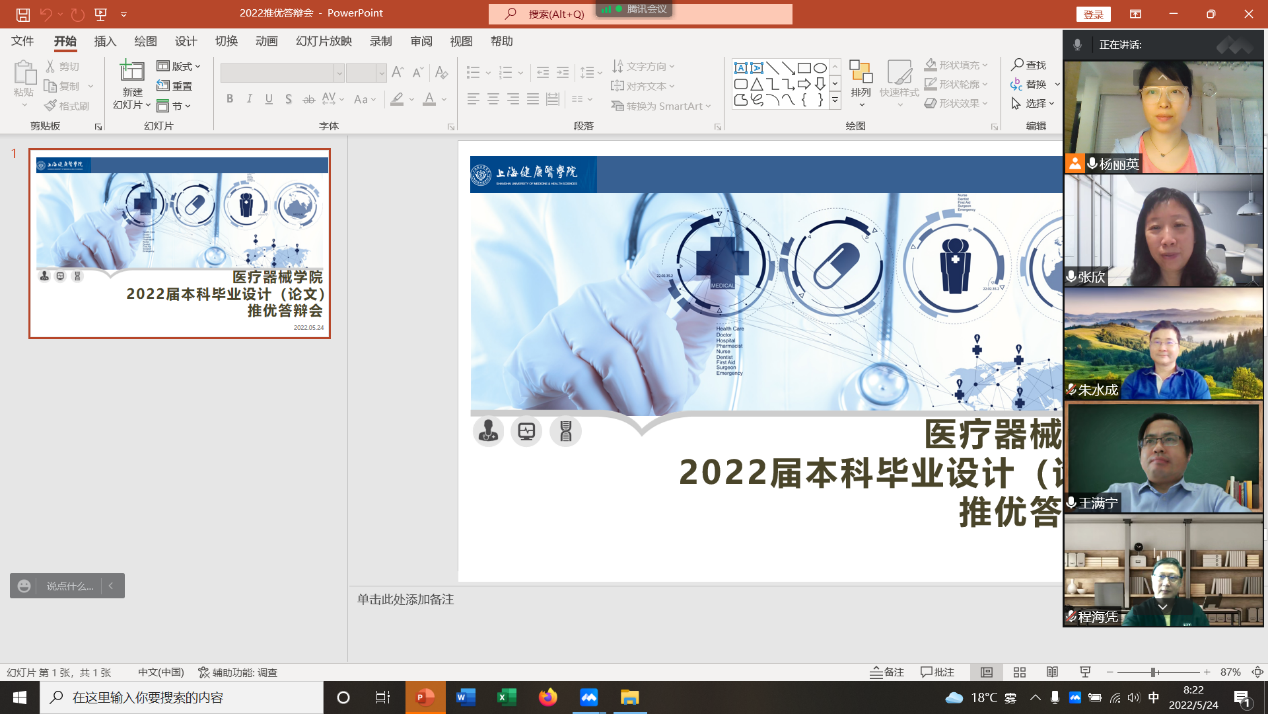This screenshot has width=1268, height=714.
Task: Toggle the Notes (备注) pane
Action: pos(887,672)
